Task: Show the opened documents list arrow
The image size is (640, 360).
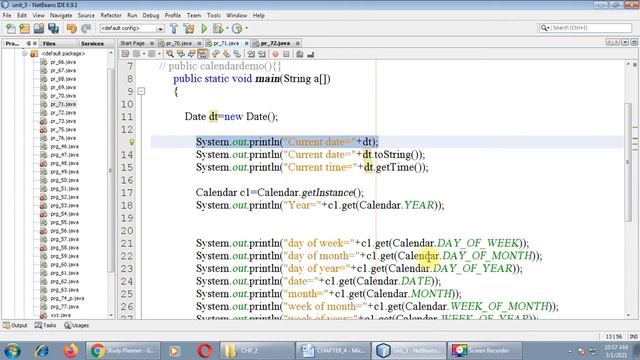Action: click(x=625, y=42)
